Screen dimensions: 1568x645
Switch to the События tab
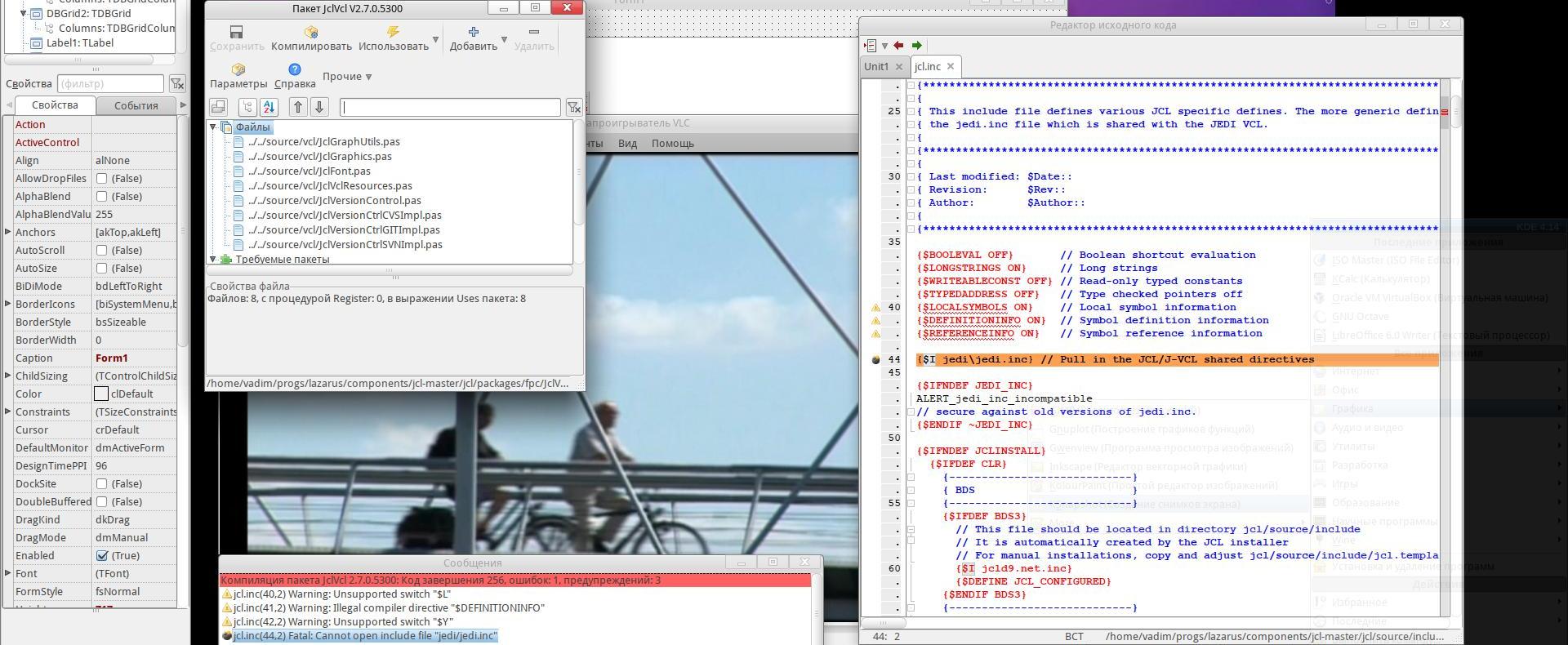pos(136,105)
